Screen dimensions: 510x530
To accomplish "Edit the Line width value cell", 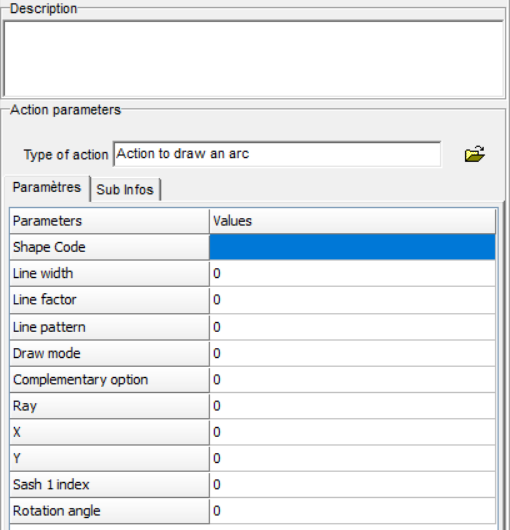I will (x=353, y=273).
